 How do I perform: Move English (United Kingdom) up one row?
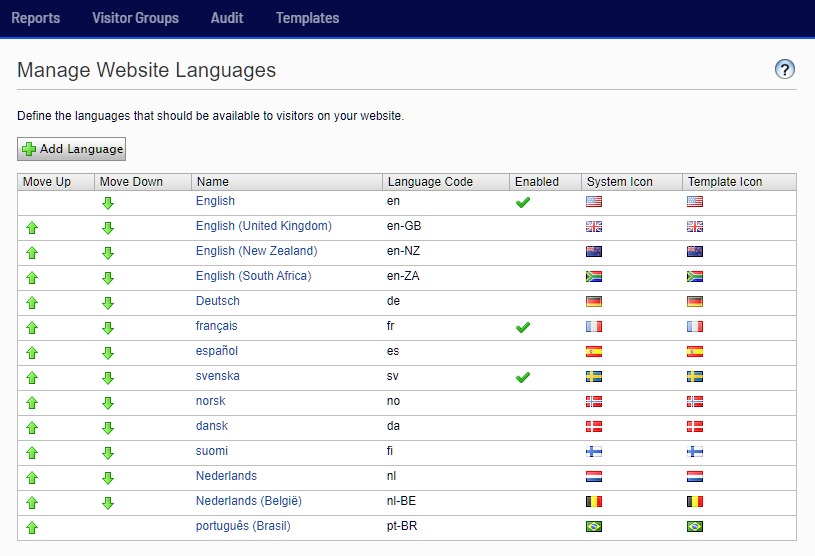(x=31, y=227)
